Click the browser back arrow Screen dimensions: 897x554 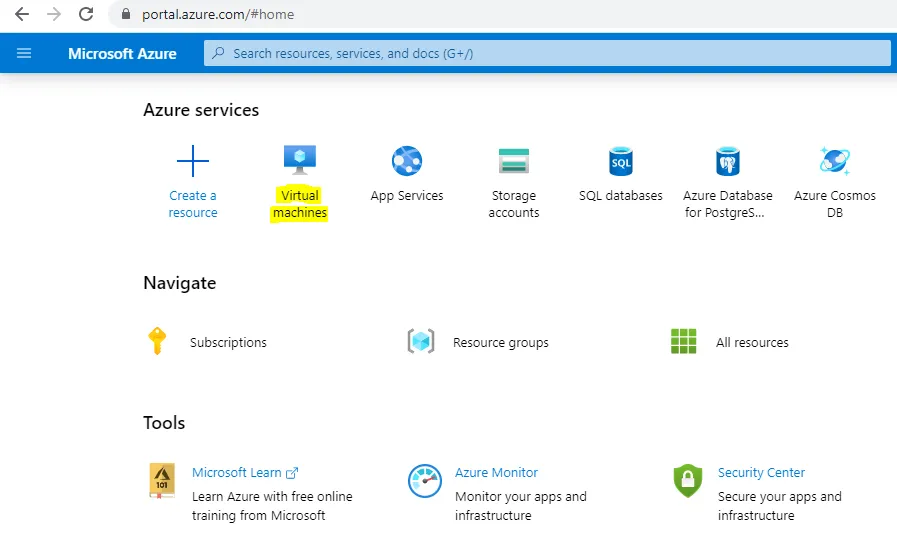[22, 14]
